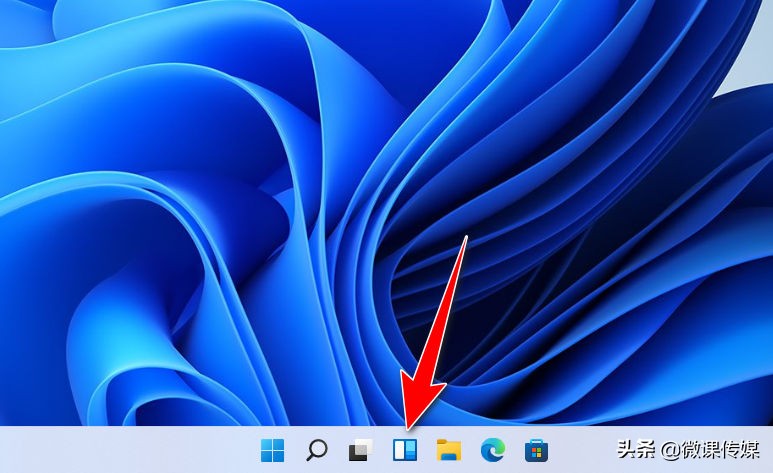Open Task View in the taskbar
This screenshot has height=473, width=773.
(x=360, y=450)
